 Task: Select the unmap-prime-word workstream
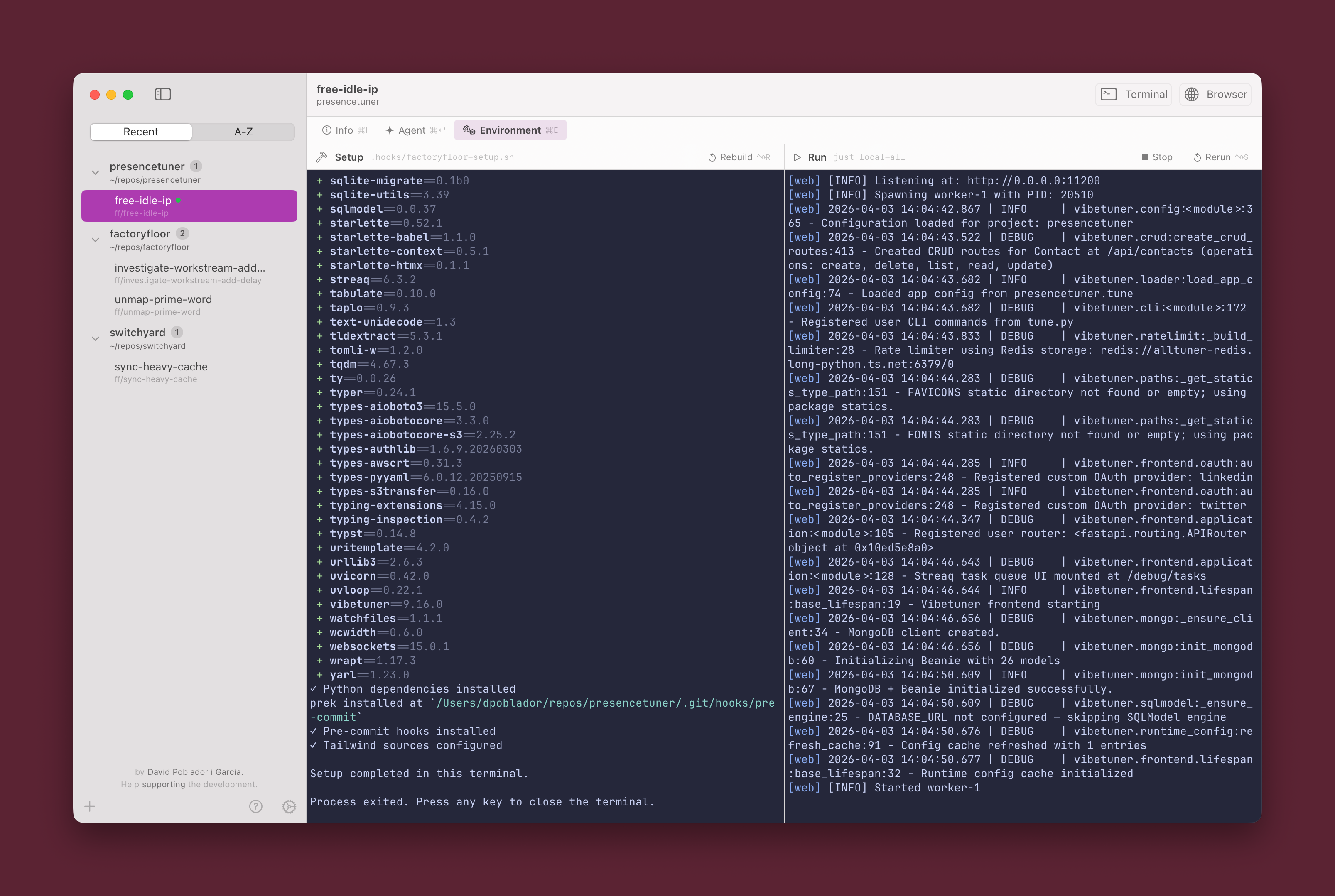(163, 305)
